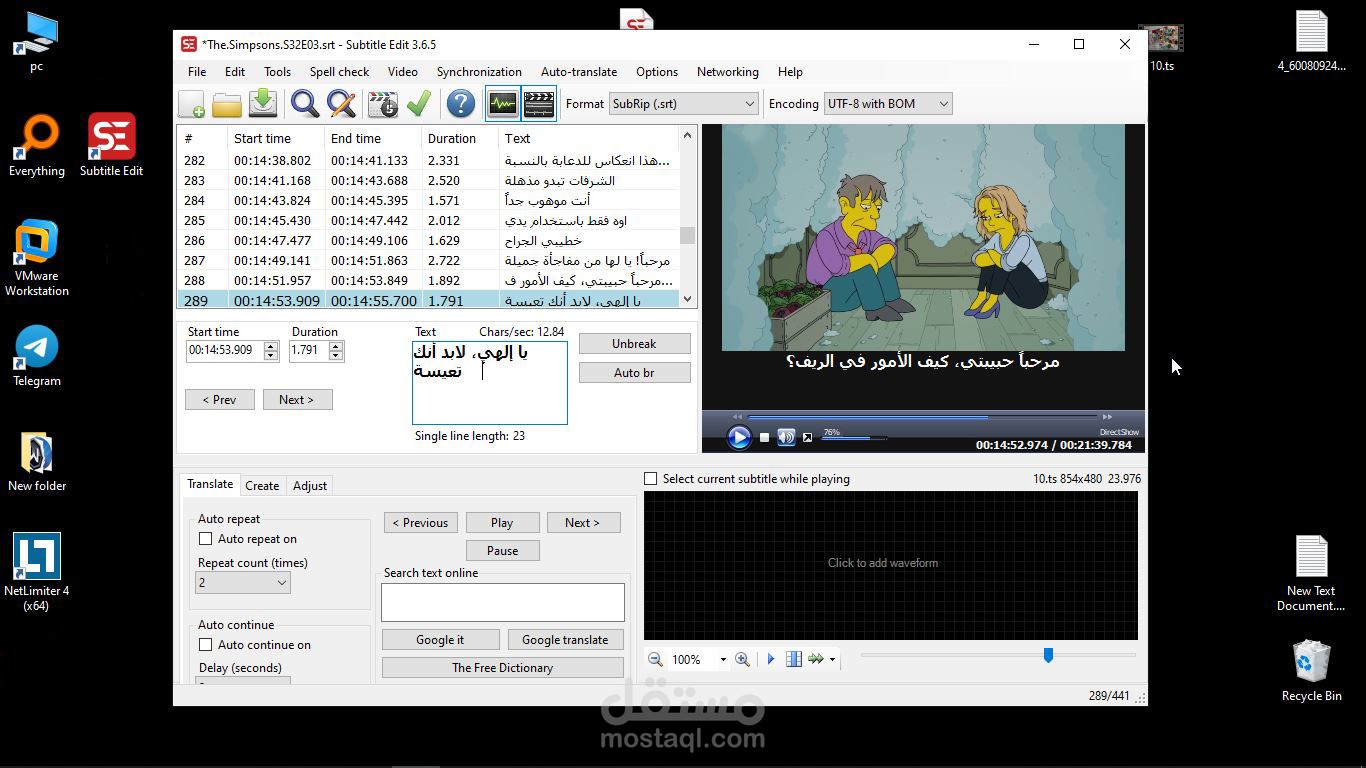This screenshot has height=768, width=1366.
Task: Click the video fast-forward double-arrow
Action: pyautogui.click(x=1107, y=416)
